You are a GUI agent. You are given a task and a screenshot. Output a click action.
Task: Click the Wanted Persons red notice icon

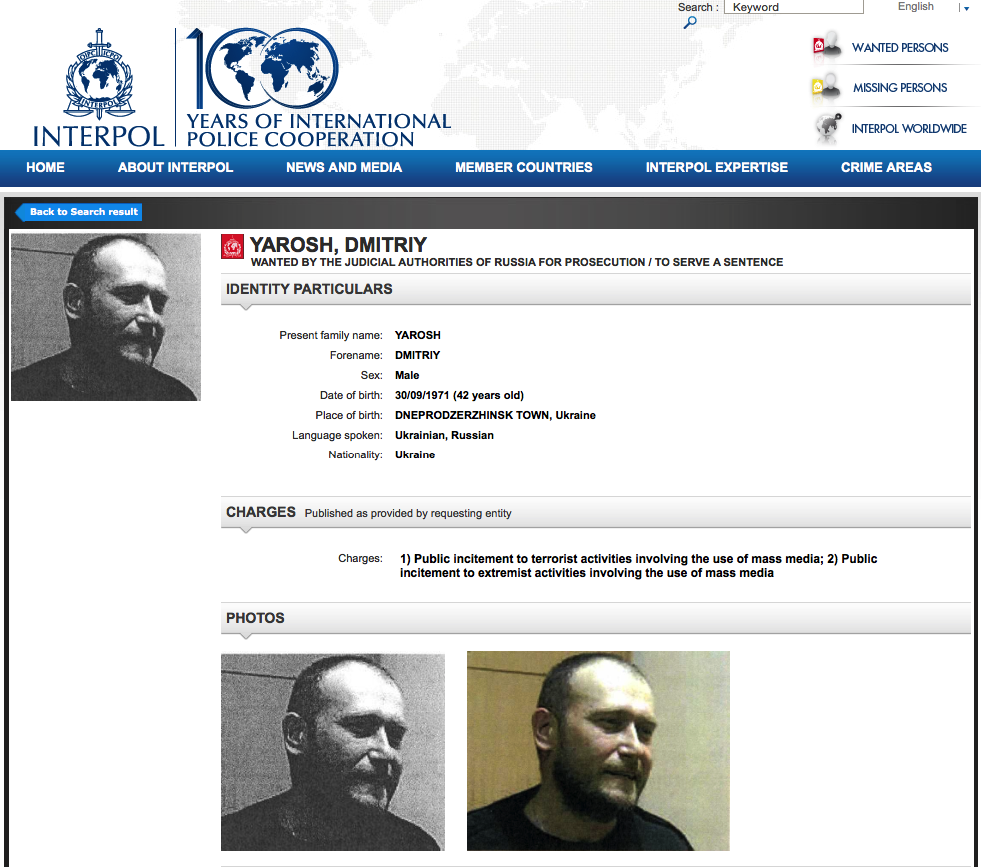827,46
